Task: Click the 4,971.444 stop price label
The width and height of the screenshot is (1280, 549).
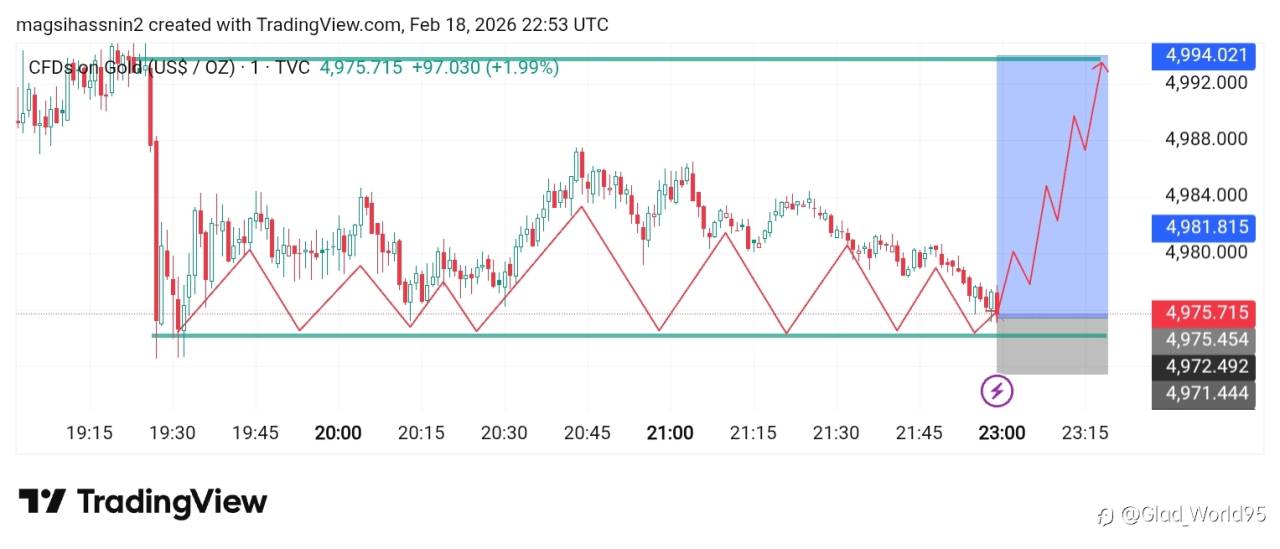Action: pyautogui.click(x=1200, y=394)
